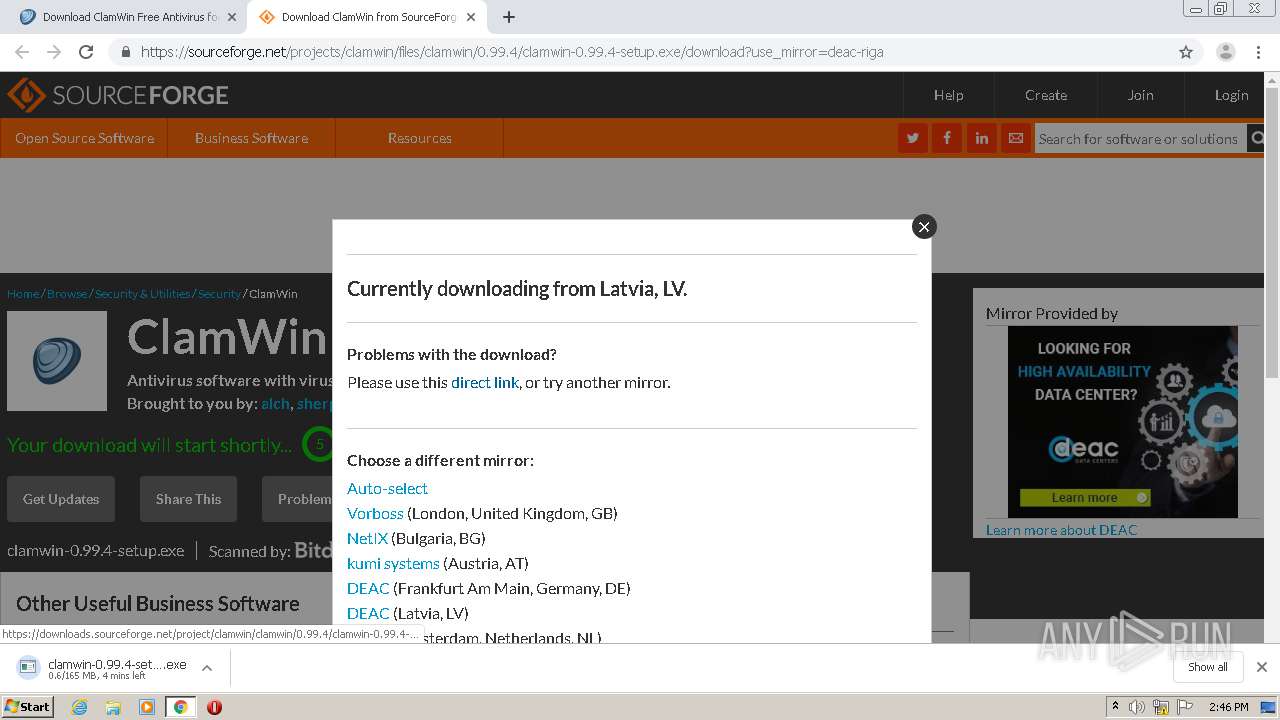Click the taskbar clock
Screen dimensions: 1280x720
[x=1228, y=707]
